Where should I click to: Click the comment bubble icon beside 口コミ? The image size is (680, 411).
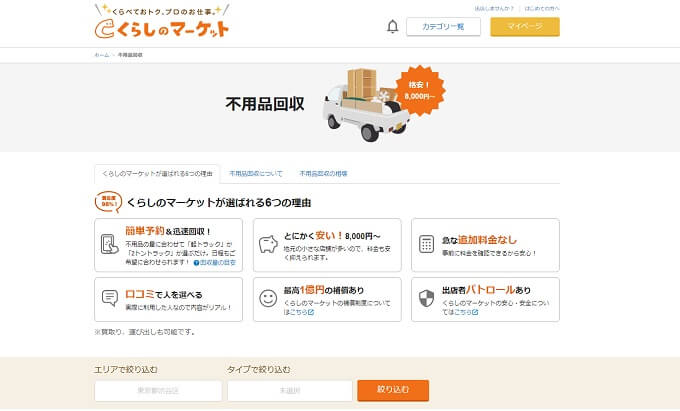[110, 298]
